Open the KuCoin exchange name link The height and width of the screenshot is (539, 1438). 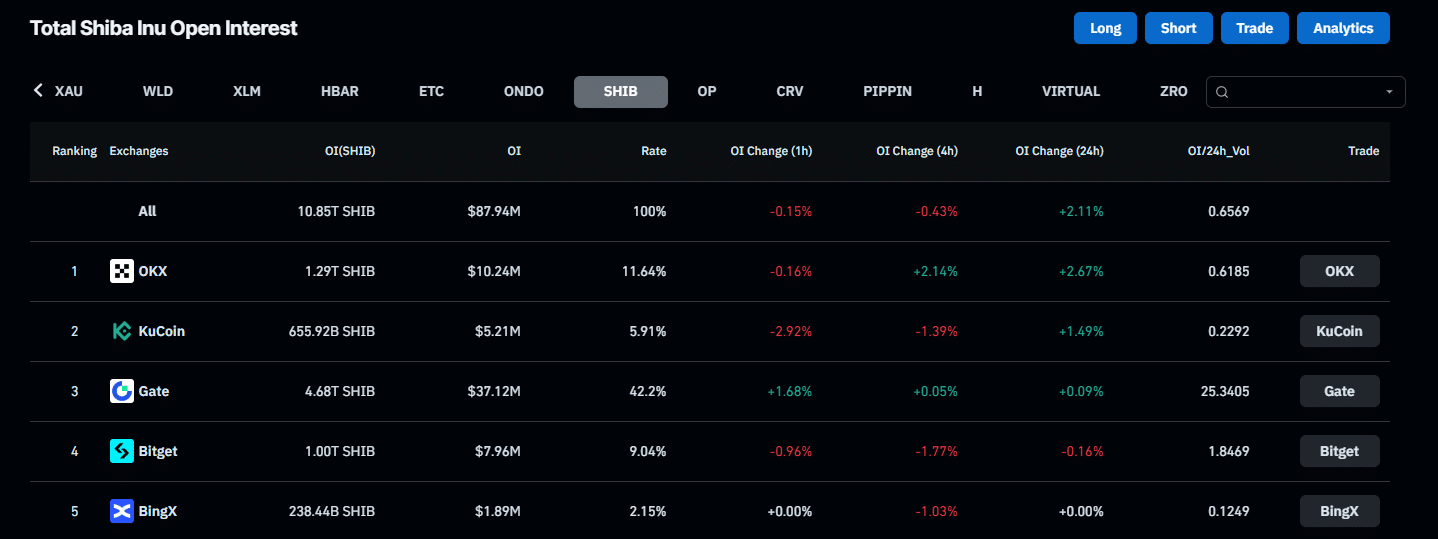click(x=162, y=331)
